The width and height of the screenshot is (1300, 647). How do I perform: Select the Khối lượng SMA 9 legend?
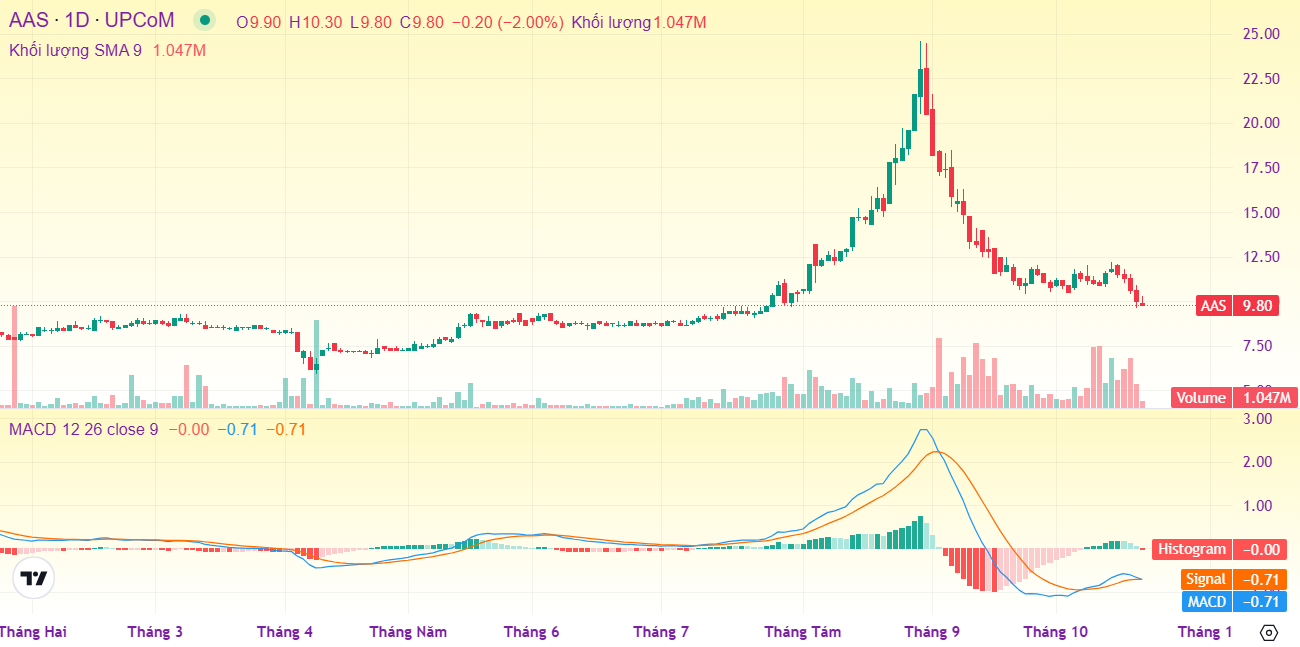coord(75,50)
